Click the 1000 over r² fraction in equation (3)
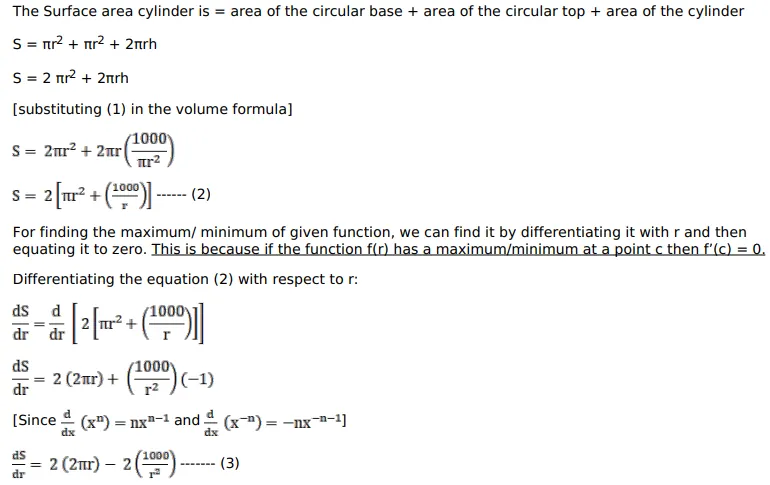 click(156, 463)
